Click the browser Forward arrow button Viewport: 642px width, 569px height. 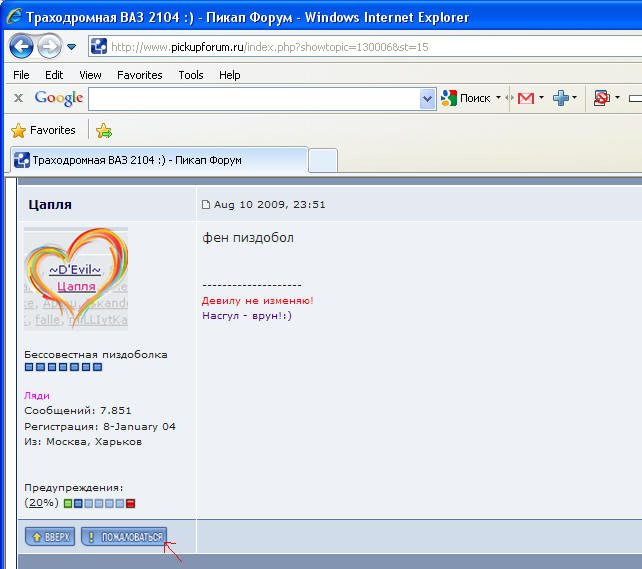50,46
